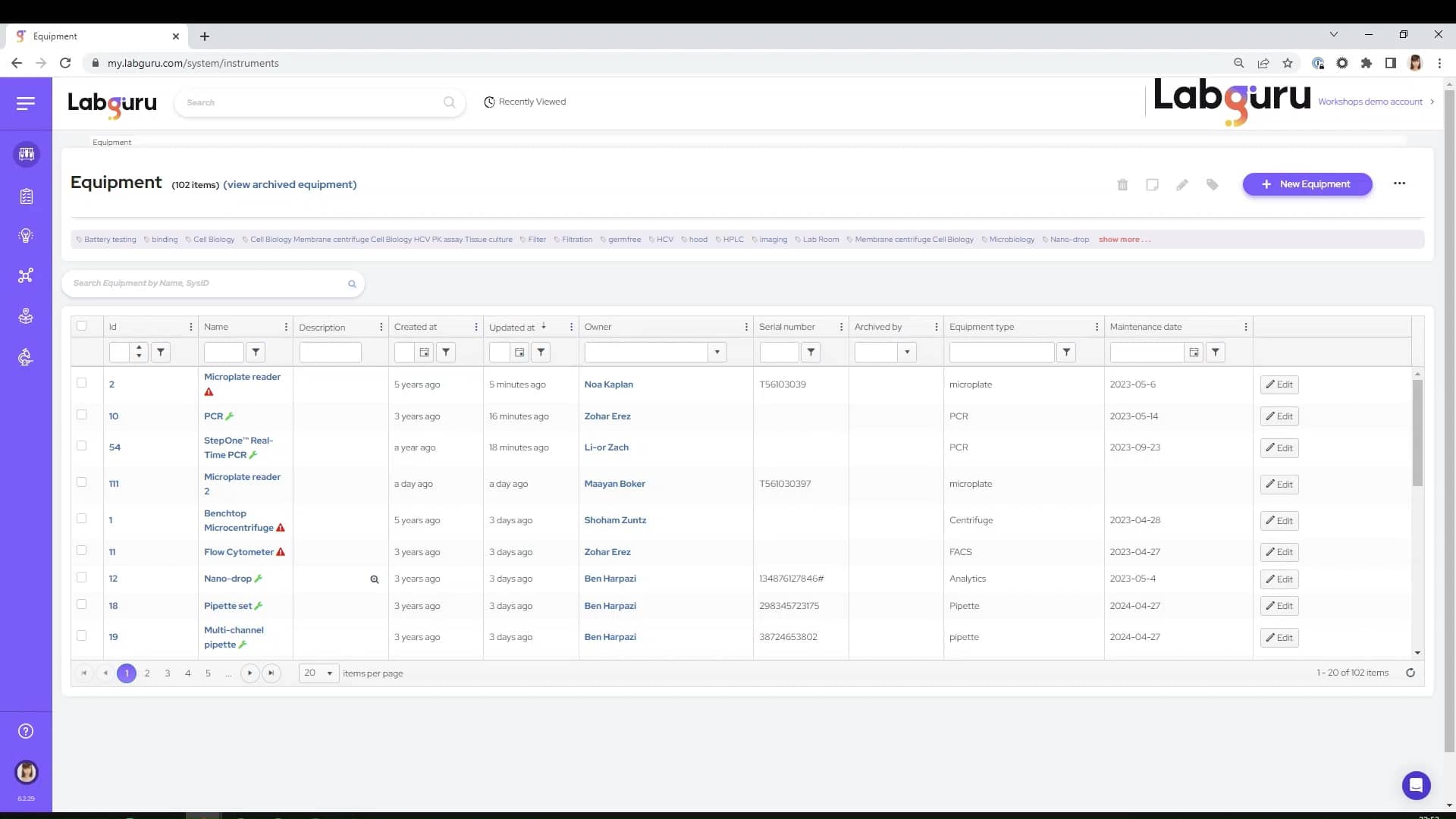Click the delete trash icon above the table
The image size is (1456, 819).
(x=1122, y=184)
